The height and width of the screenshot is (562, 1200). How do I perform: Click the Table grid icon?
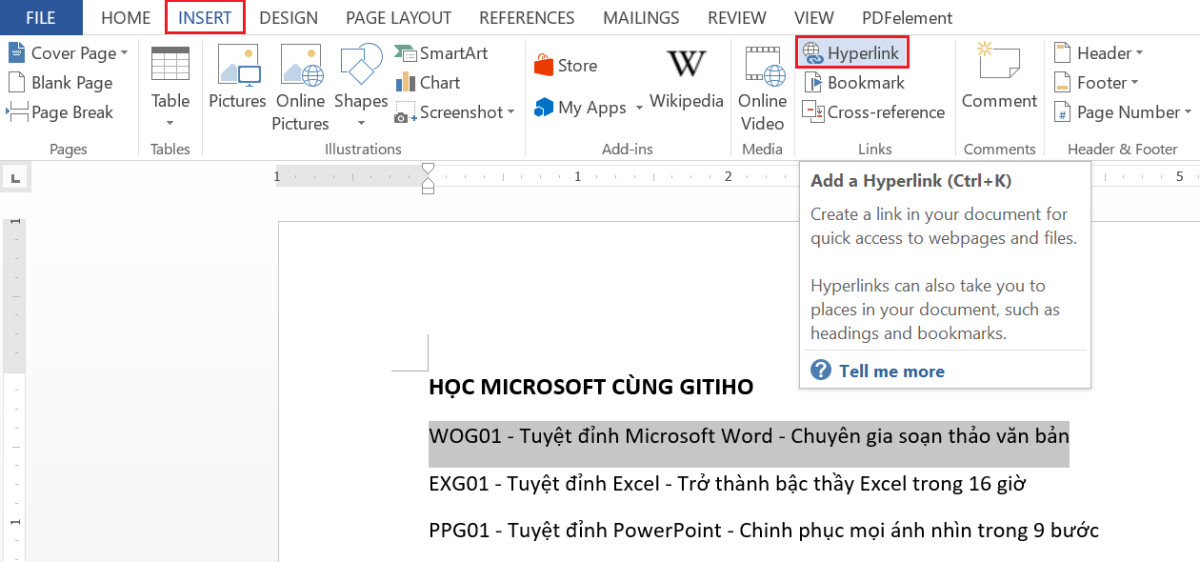pos(170,64)
